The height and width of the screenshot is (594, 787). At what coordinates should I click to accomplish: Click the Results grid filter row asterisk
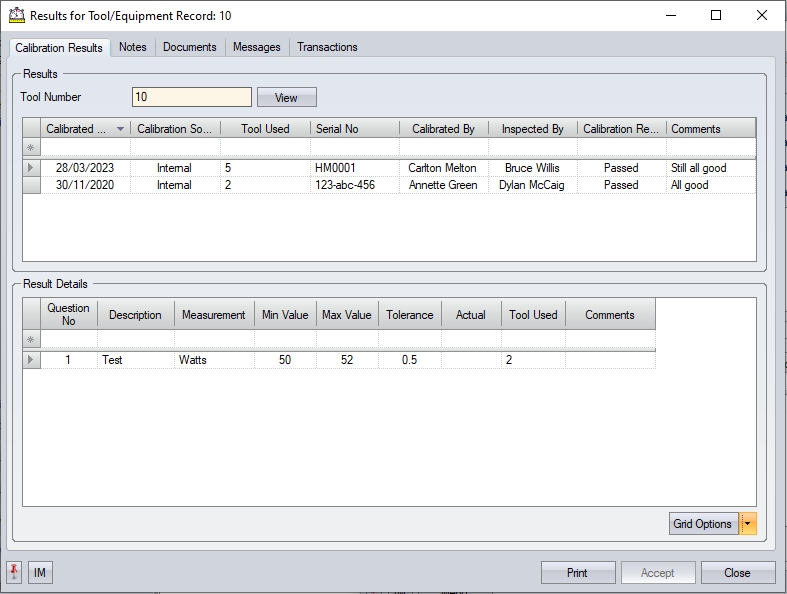[31, 148]
